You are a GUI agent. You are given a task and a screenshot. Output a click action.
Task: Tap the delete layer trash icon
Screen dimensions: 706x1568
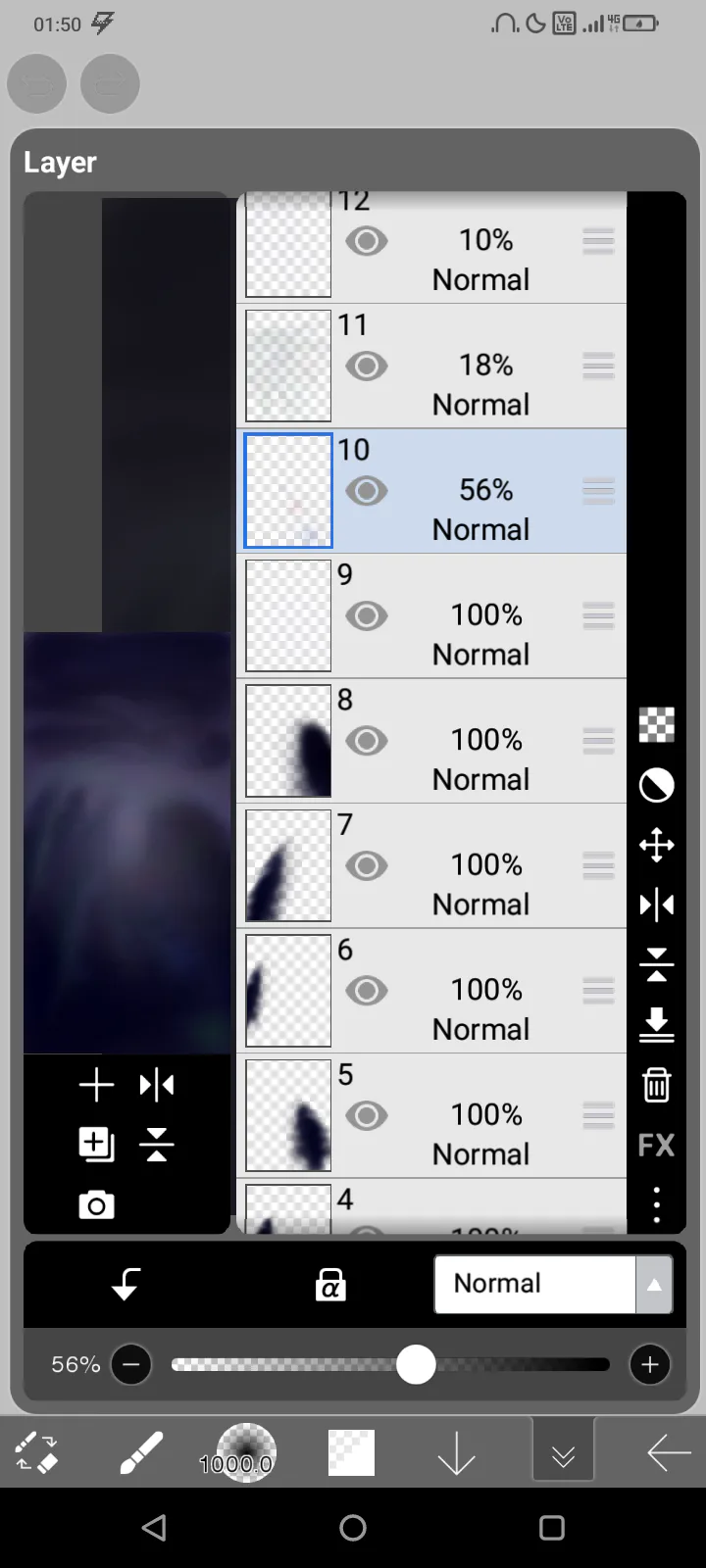pos(656,1085)
